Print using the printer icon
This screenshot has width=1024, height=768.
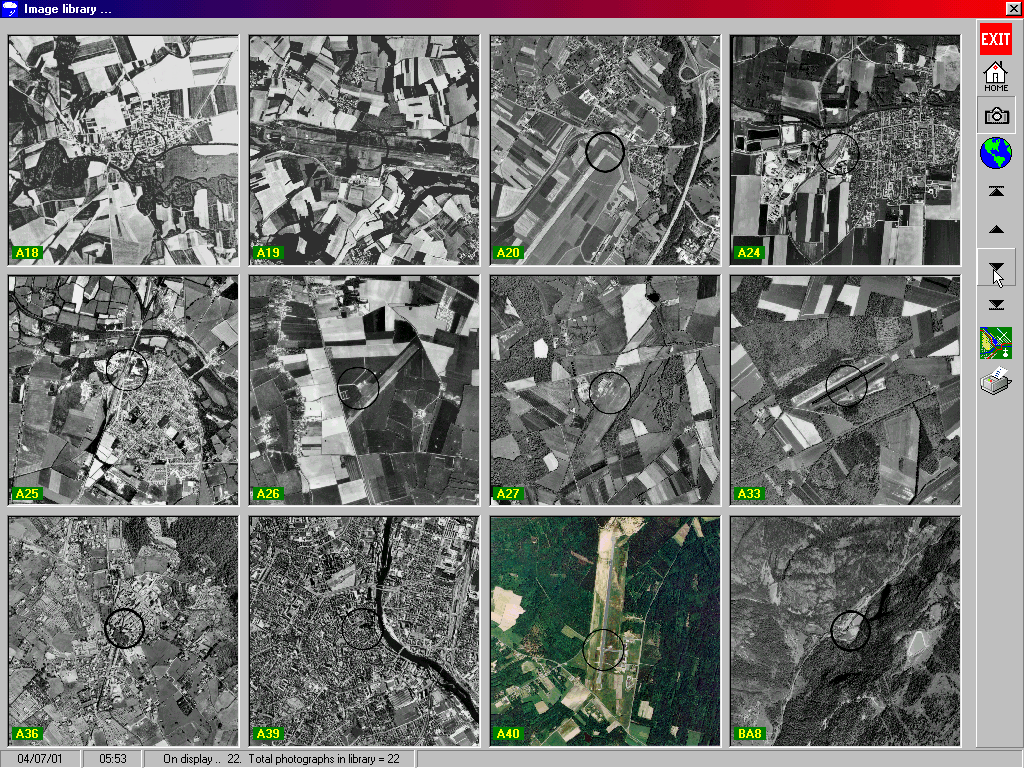[x=996, y=381]
